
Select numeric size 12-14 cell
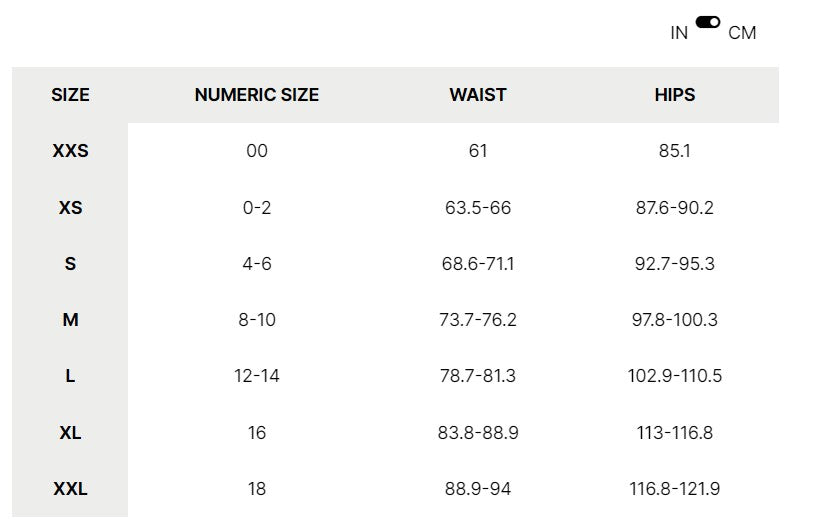click(x=257, y=376)
